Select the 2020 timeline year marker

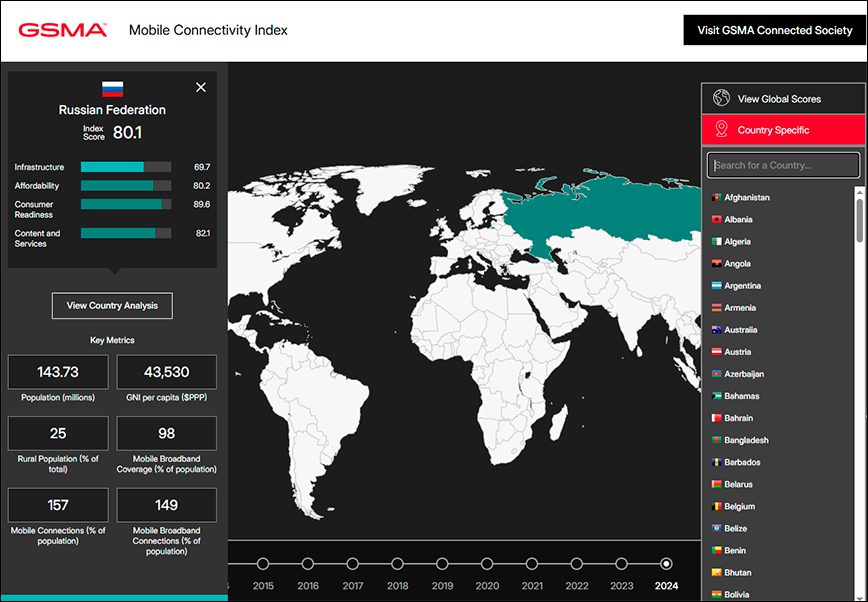[x=487, y=564]
